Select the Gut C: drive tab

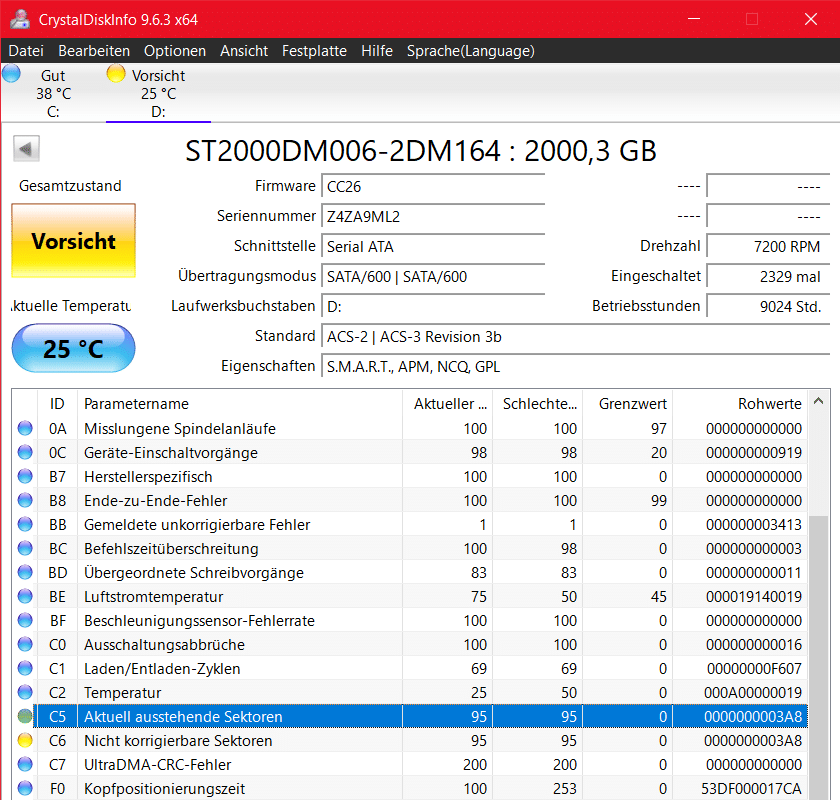(53, 94)
